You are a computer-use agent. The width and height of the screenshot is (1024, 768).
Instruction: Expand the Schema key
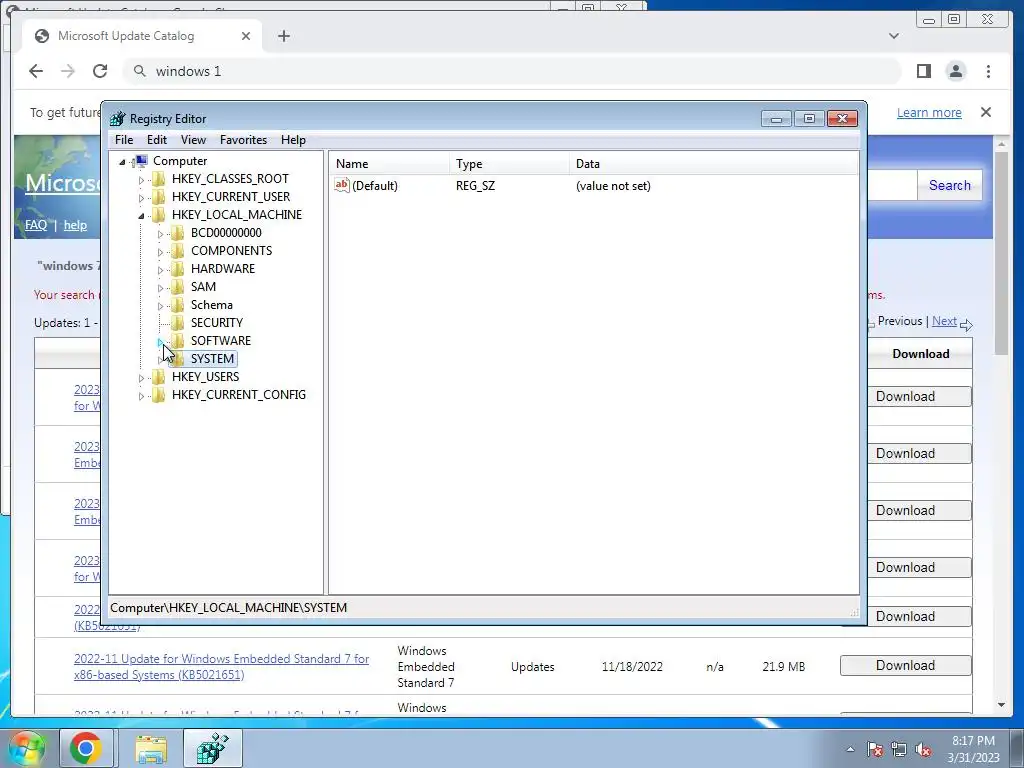pos(160,306)
